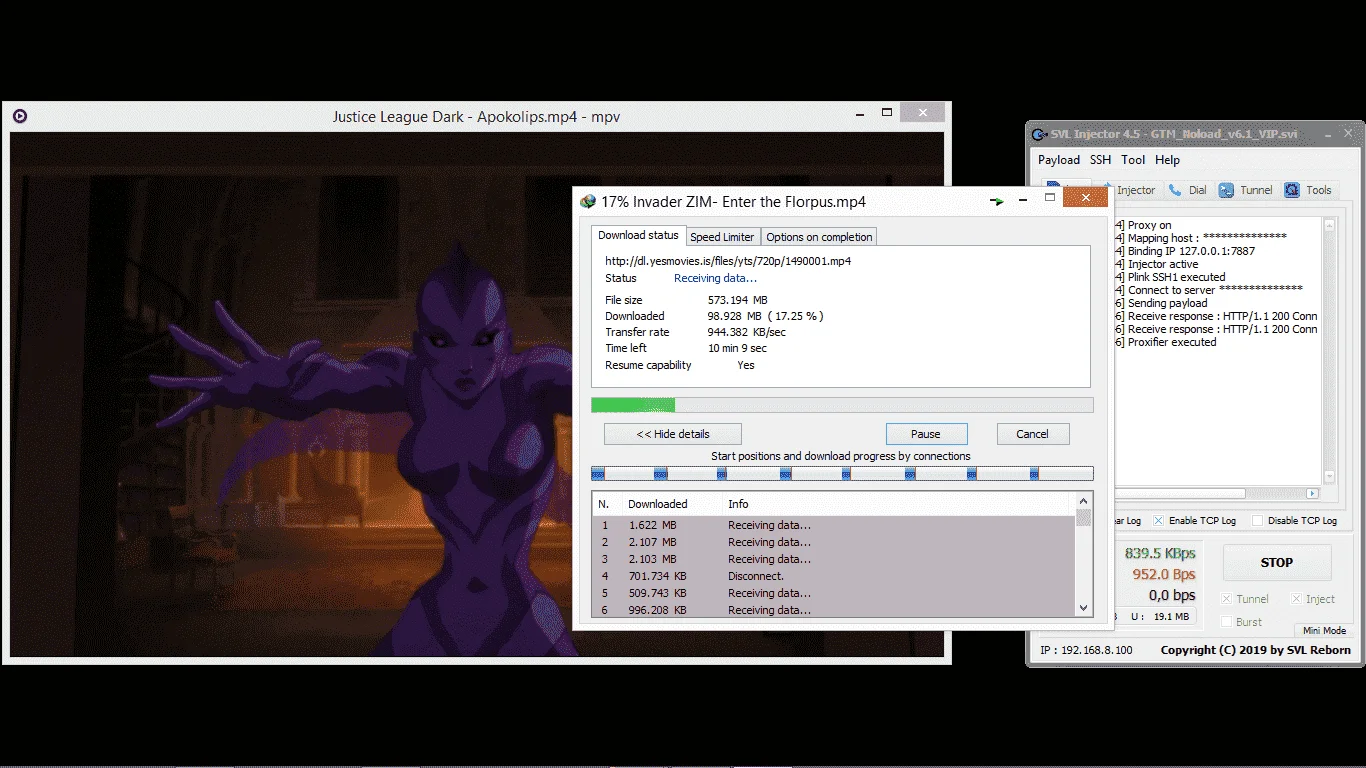This screenshot has width=1366, height=768.
Task: Open the Dial tab in SVL Injector
Action: [1187, 190]
